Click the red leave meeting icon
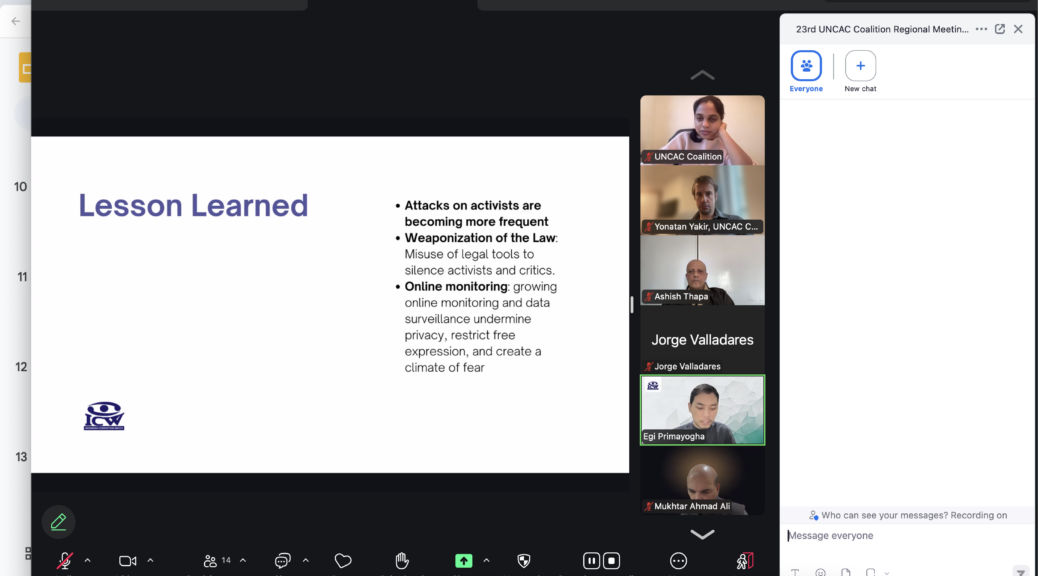 tap(744, 561)
